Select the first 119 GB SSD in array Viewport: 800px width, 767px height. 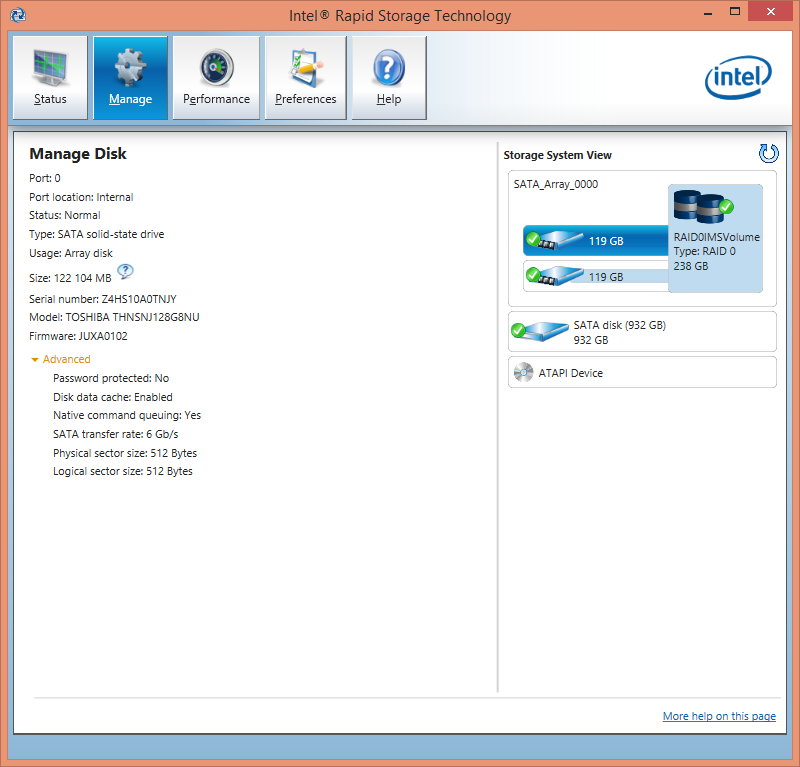pyautogui.click(x=595, y=240)
